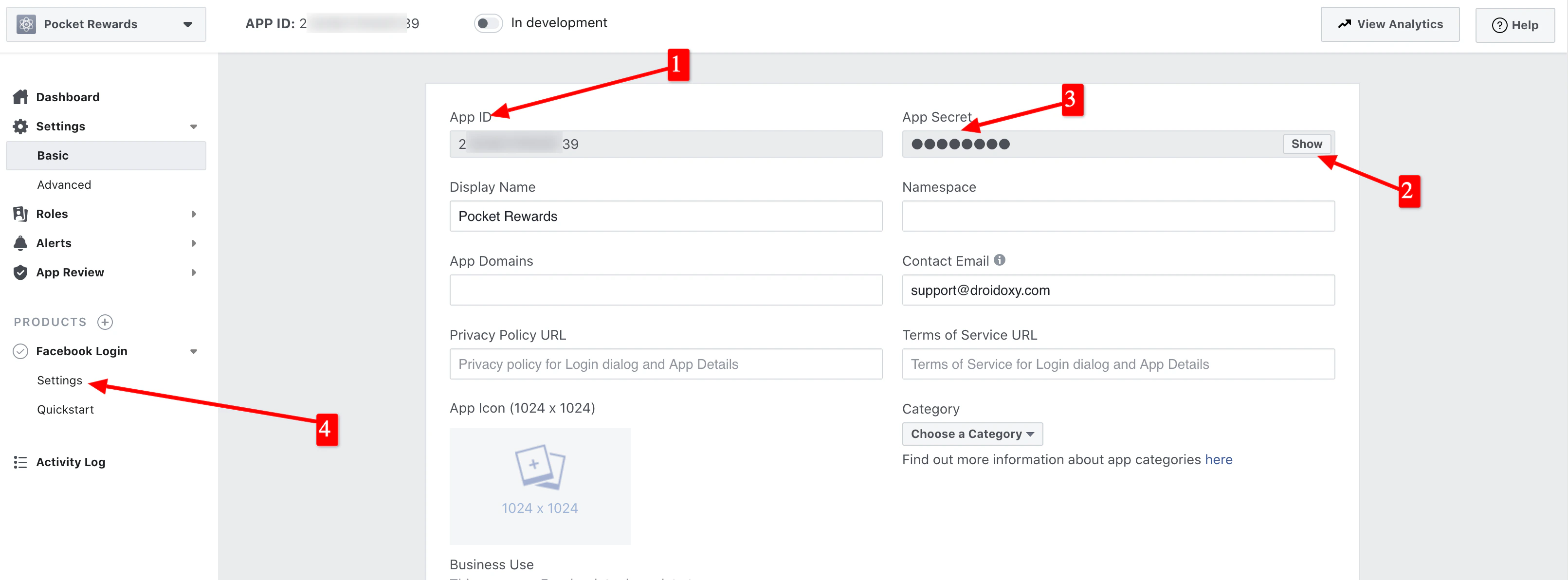Click the Help question mark icon
Screen dimensions: 1568x580
(1499, 25)
